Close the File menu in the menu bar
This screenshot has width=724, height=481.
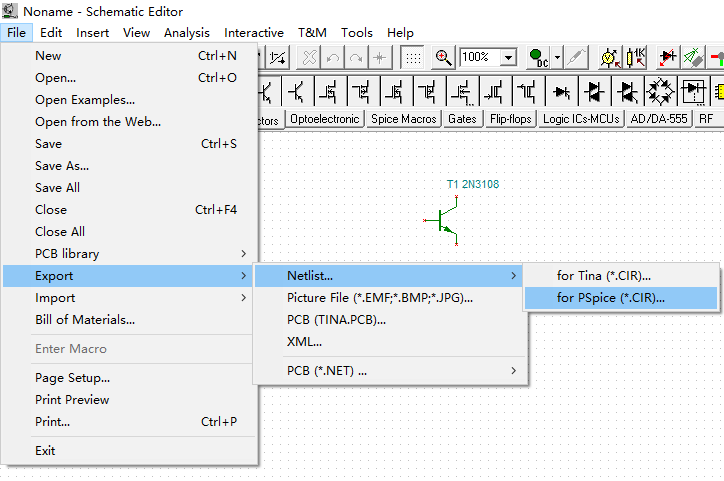click(x=16, y=33)
